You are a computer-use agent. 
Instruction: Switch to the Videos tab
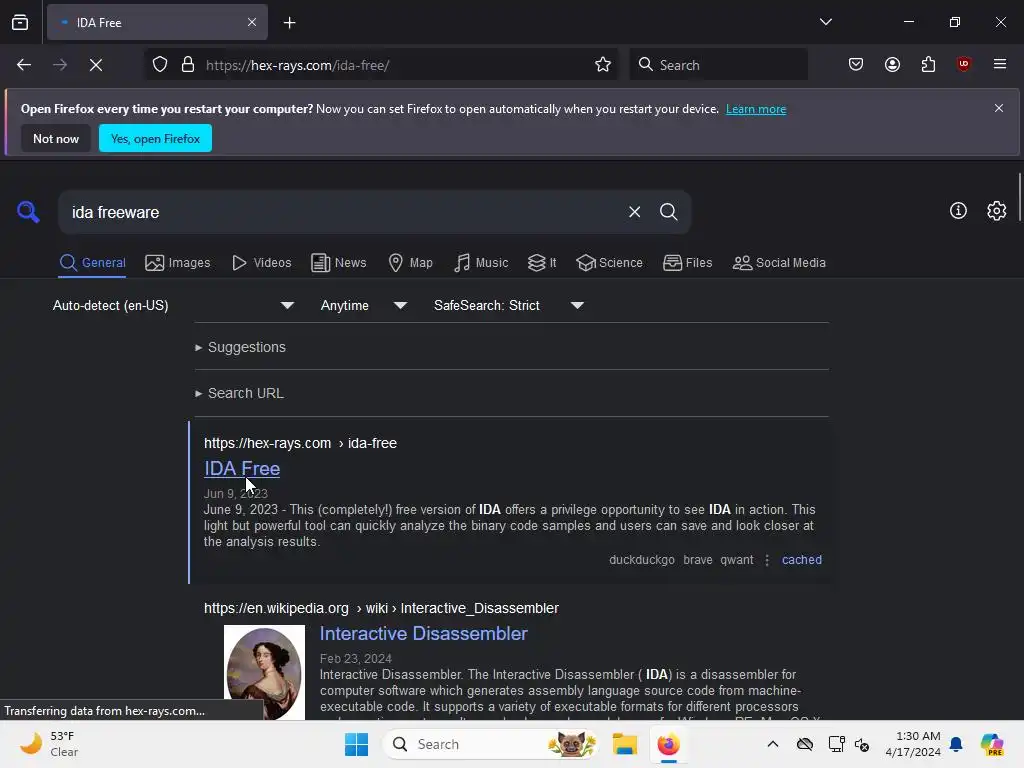(261, 263)
